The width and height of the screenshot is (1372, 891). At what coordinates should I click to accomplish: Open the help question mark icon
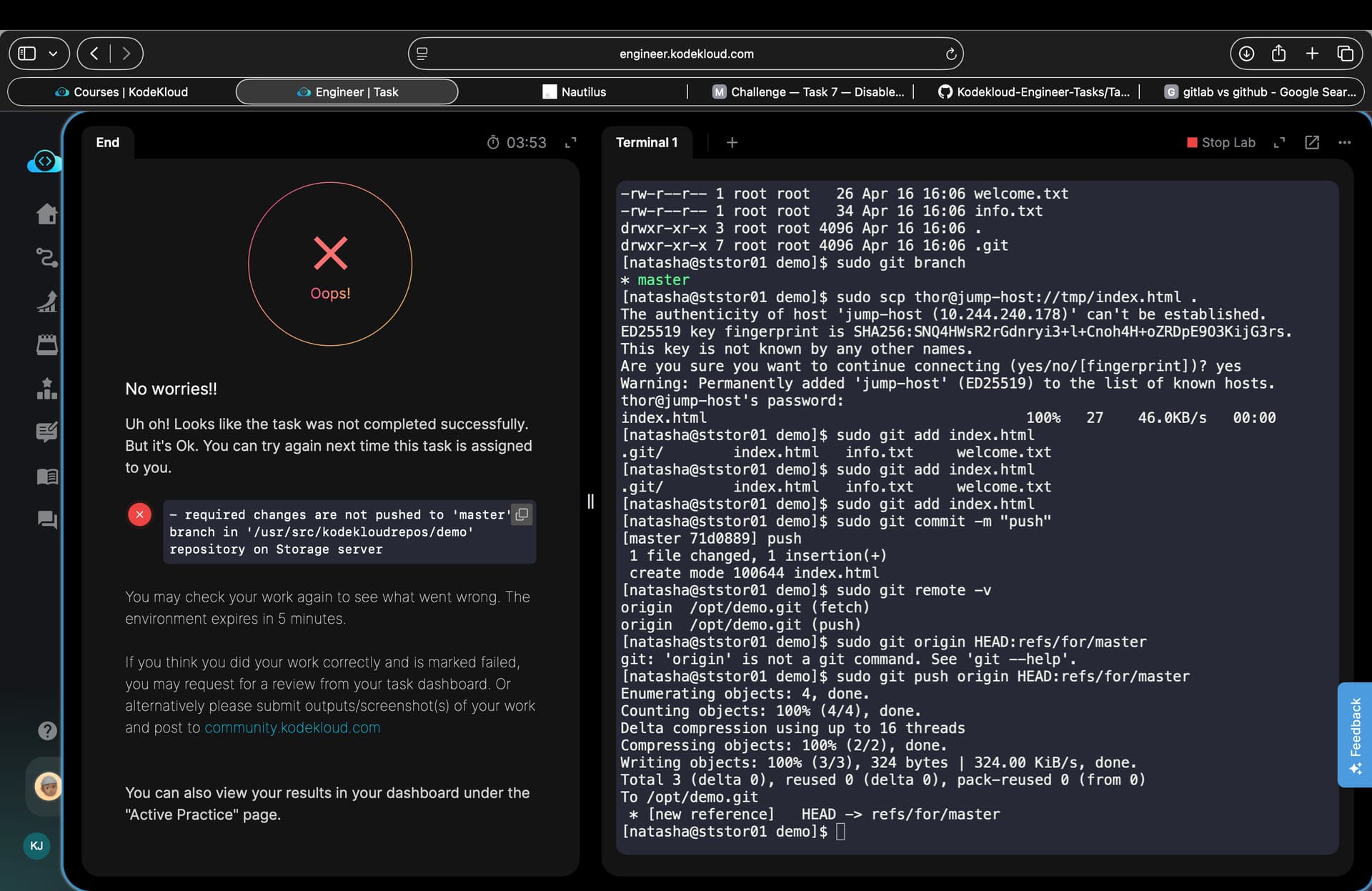[47, 730]
